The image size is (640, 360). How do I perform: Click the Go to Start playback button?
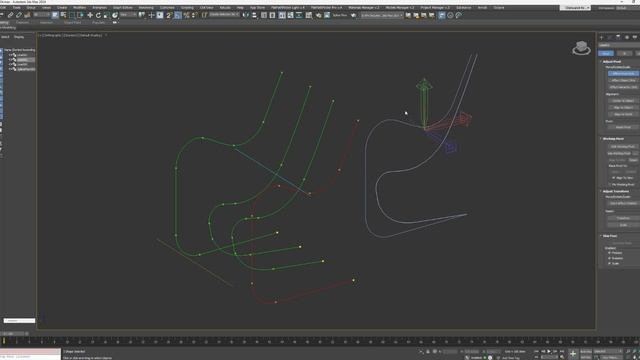click(x=536, y=351)
